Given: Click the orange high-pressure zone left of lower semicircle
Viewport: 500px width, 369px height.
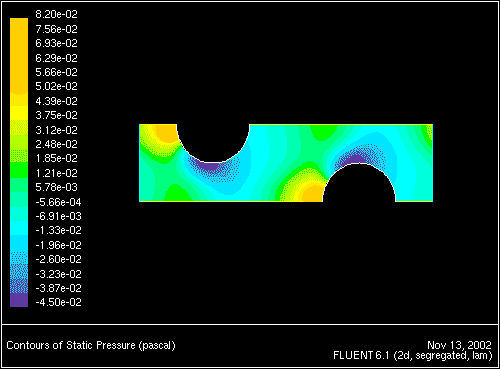Looking at the screenshot, I should (313, 193).
